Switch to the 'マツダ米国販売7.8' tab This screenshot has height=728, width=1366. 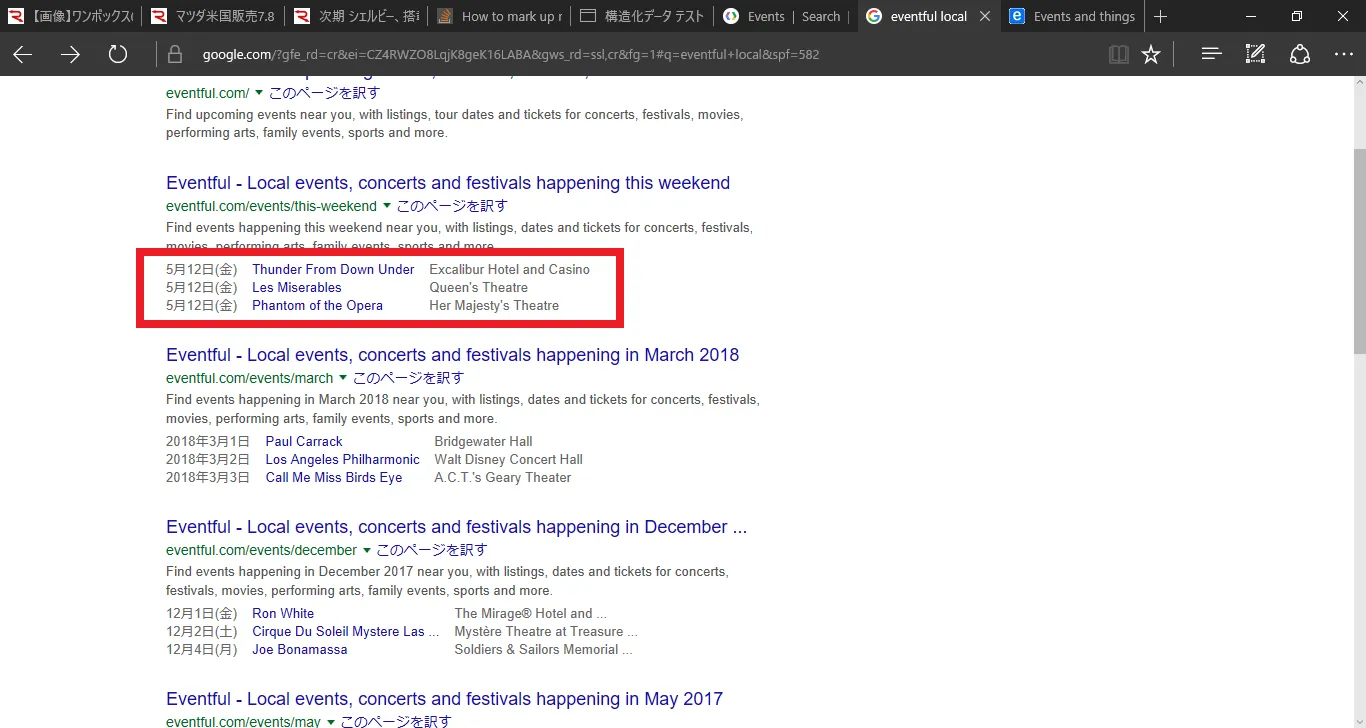click(x=213, y=16)
